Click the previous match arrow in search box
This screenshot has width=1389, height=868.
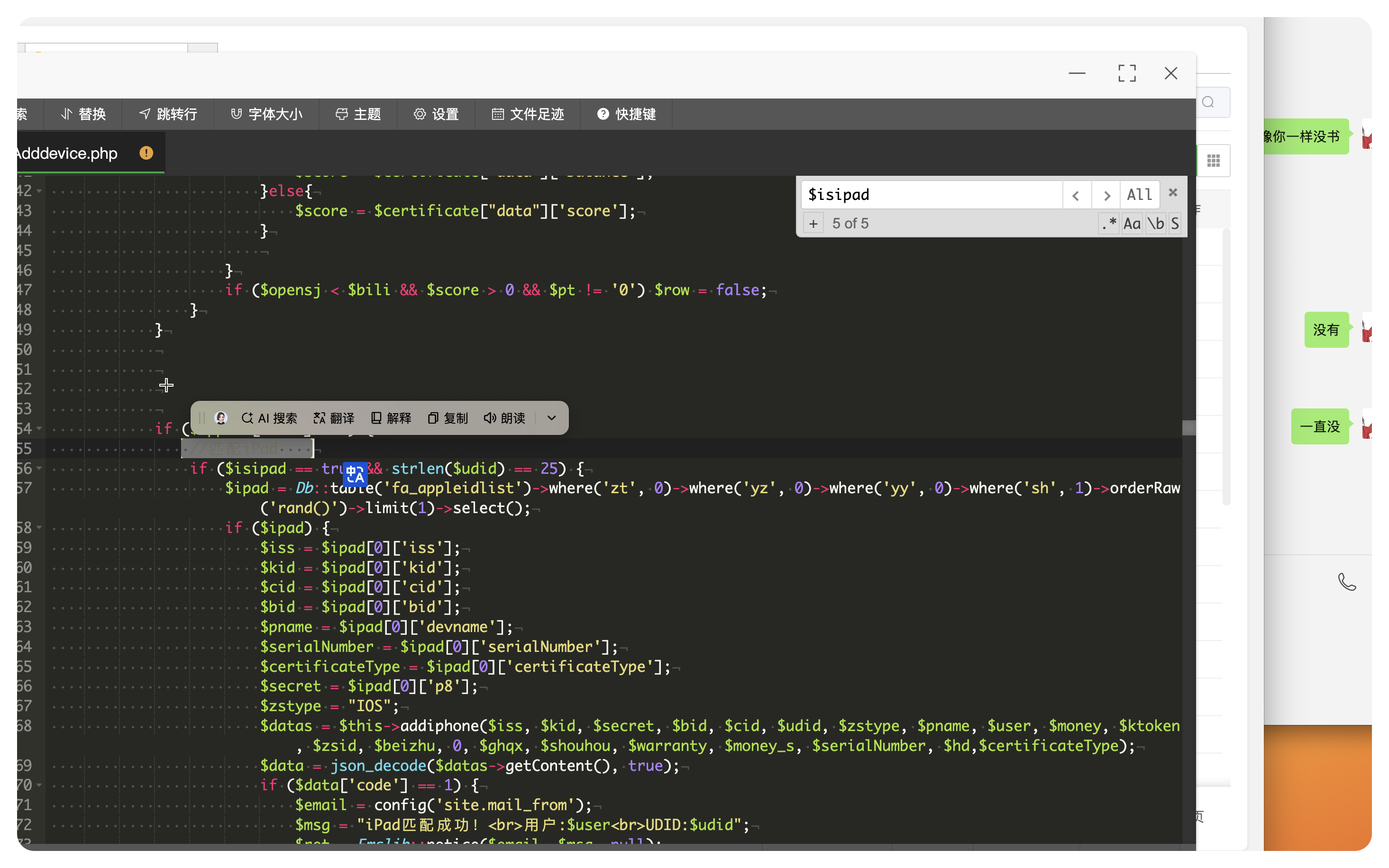1076,195
